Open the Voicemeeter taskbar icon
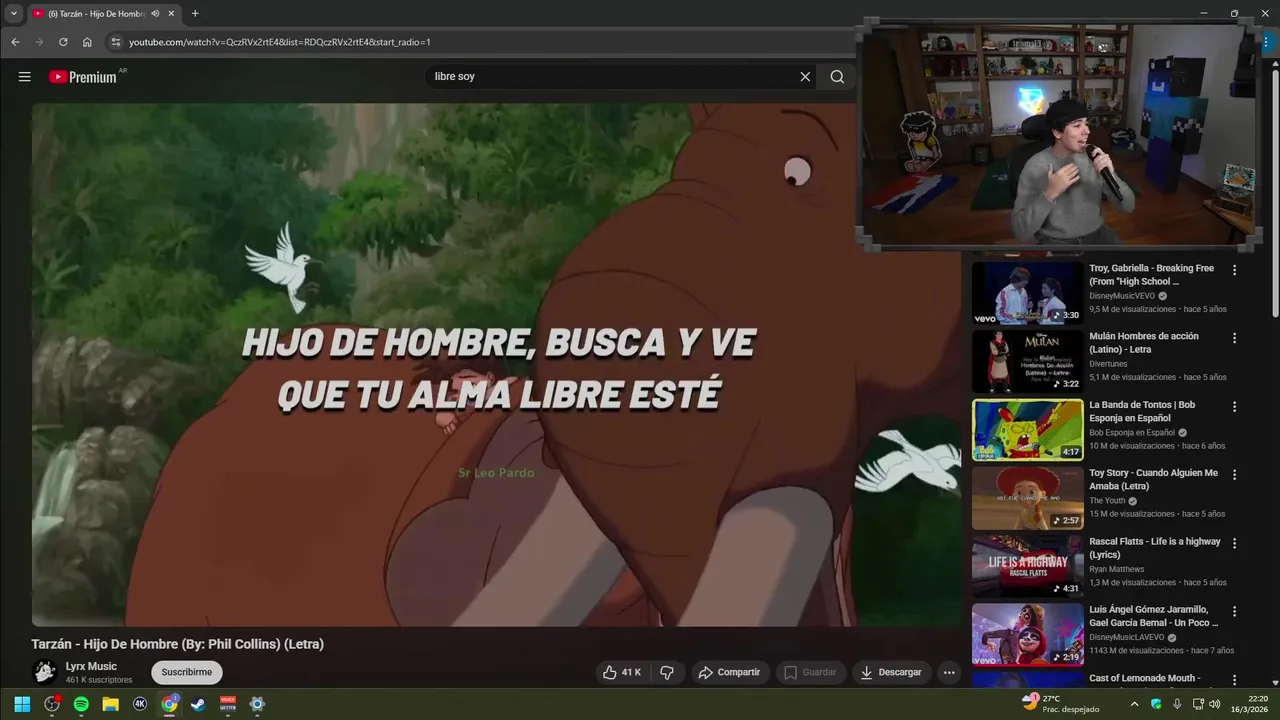The width and height of the screenshot is (1280, 720). pos(228,704)
